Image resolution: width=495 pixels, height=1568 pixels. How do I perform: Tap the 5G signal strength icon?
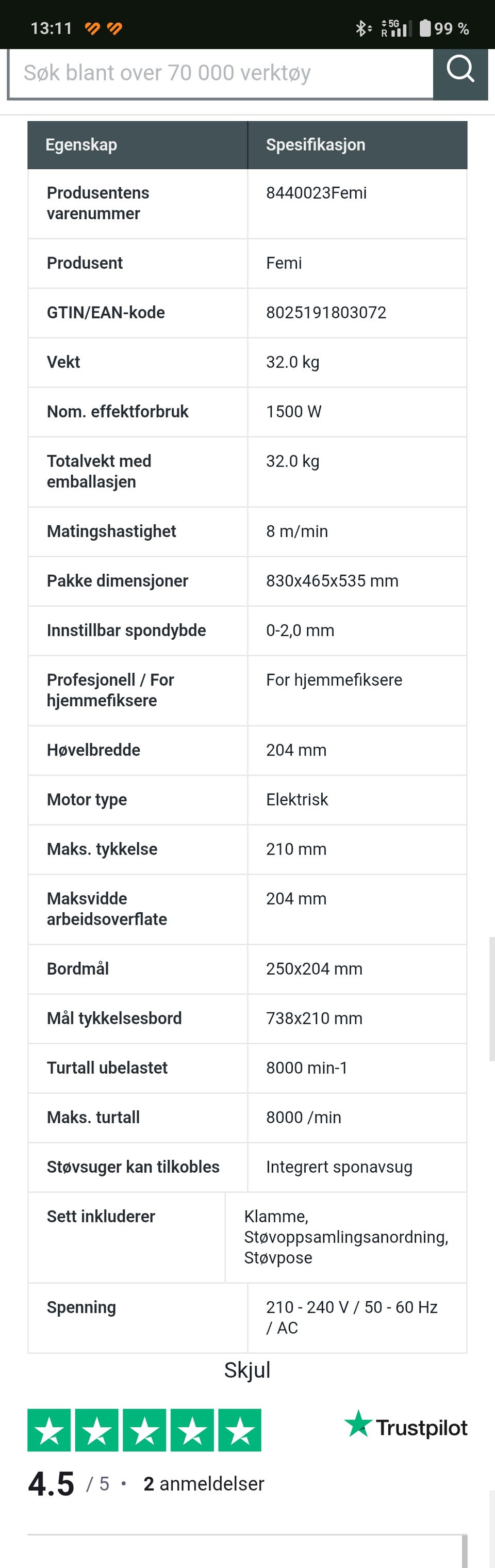coord(397,28)
